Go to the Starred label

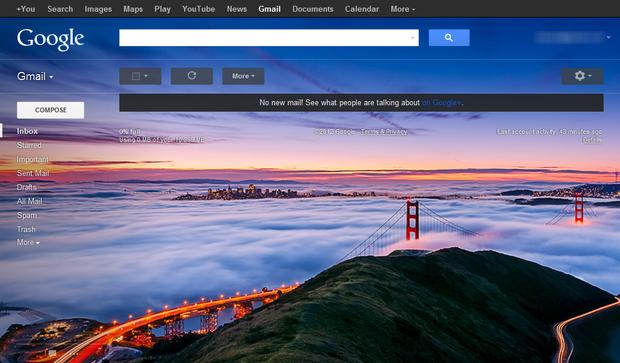click(29, 145)
